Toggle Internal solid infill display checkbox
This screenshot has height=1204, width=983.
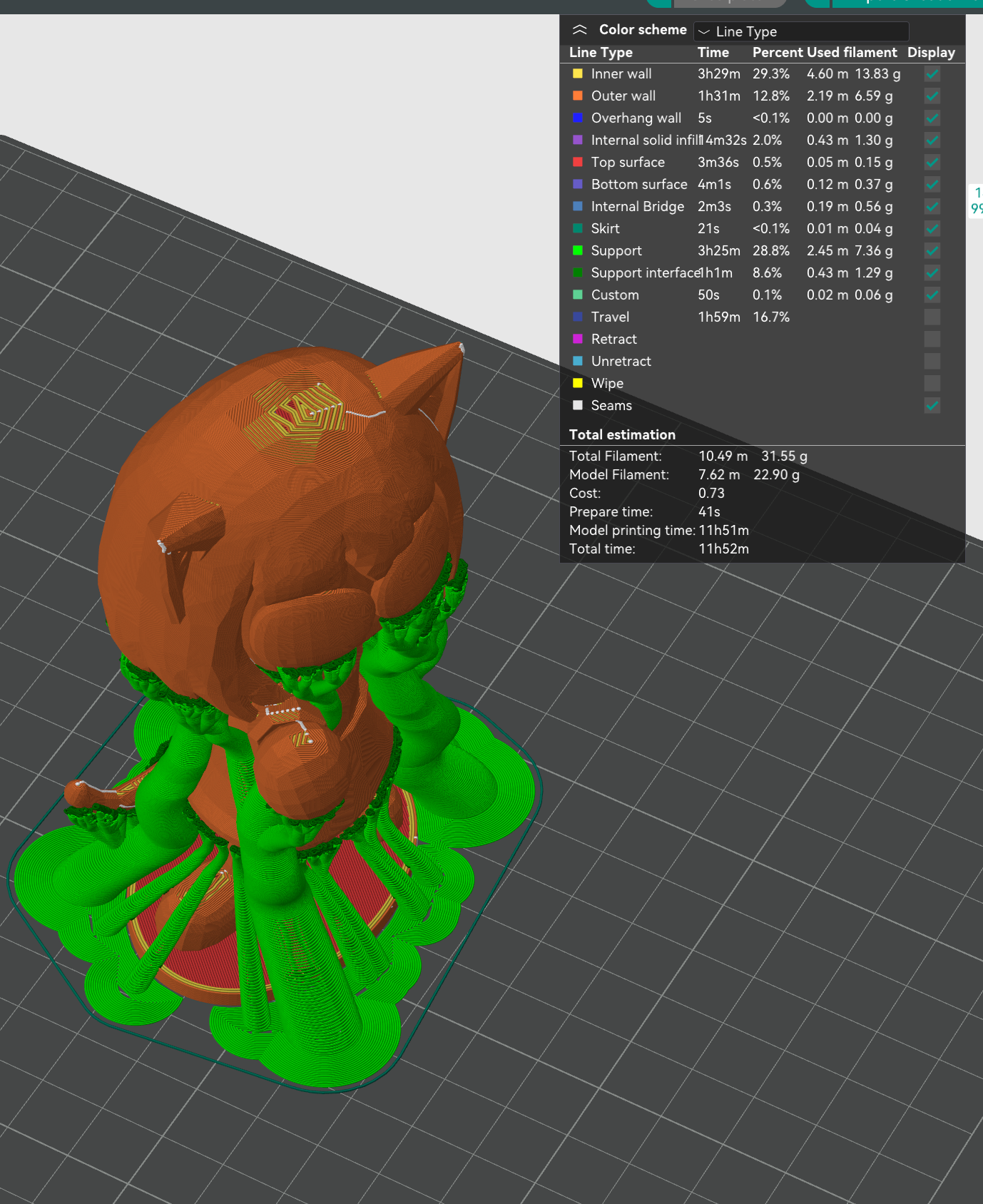click(932, 140)
